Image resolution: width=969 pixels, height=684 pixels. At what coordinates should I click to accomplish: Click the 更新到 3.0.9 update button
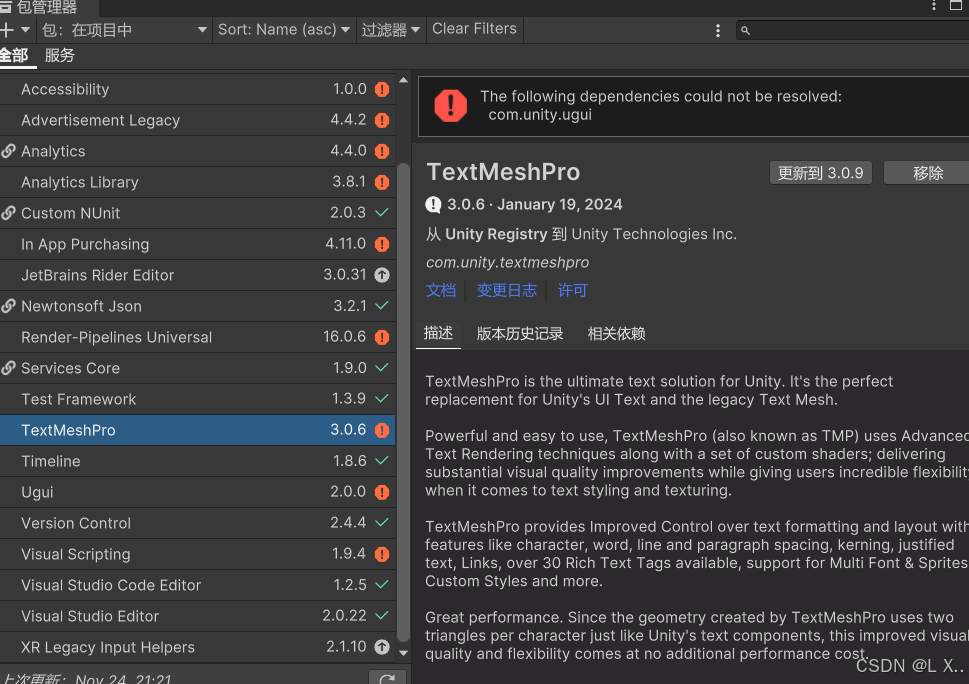(820, 173)
